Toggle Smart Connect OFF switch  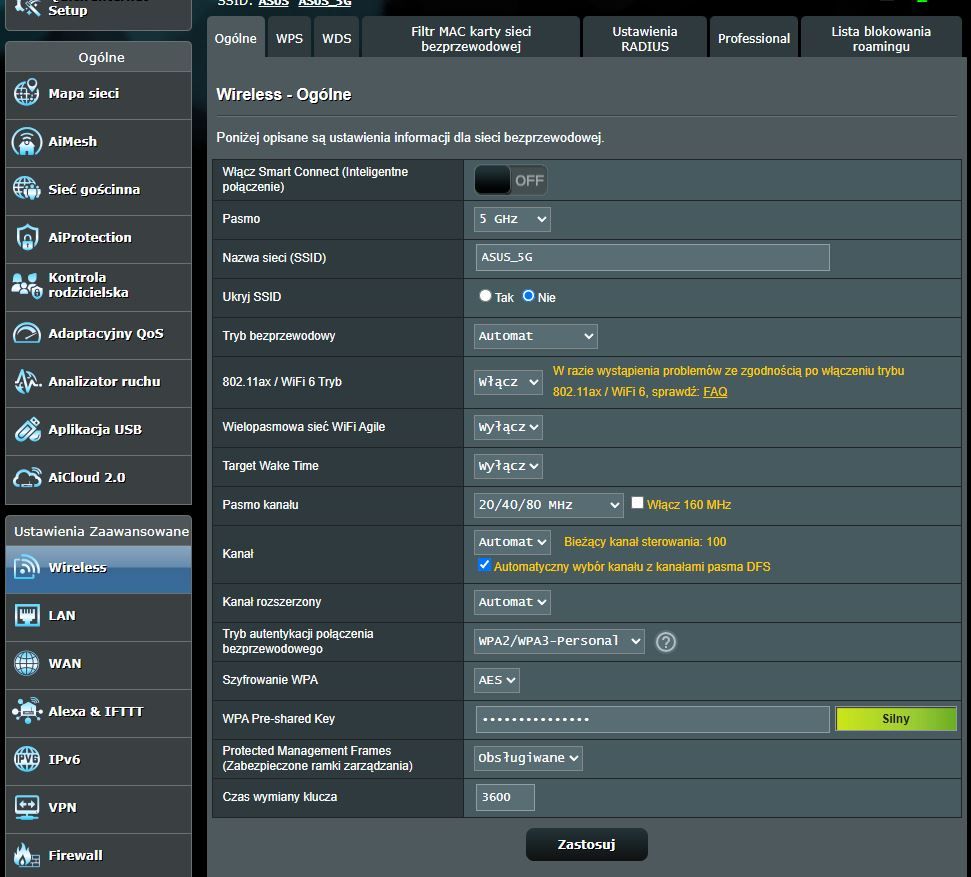[x=510, y=180]
